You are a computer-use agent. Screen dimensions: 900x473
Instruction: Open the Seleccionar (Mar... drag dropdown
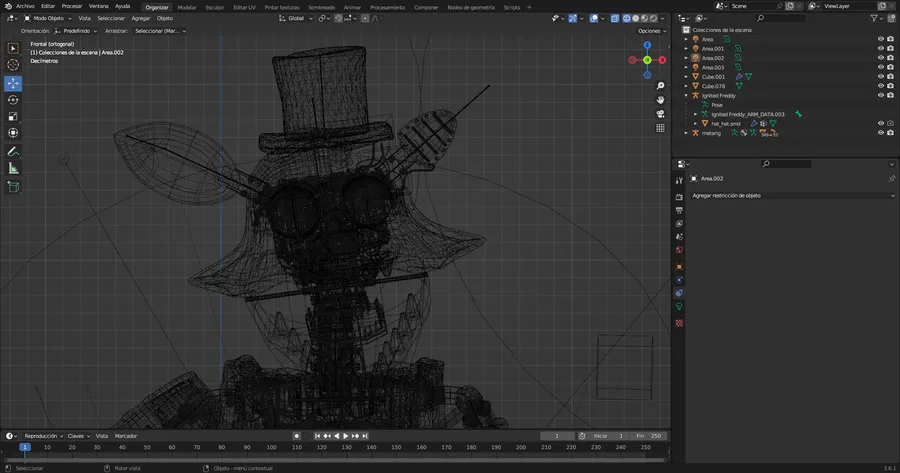click(160, 31)
